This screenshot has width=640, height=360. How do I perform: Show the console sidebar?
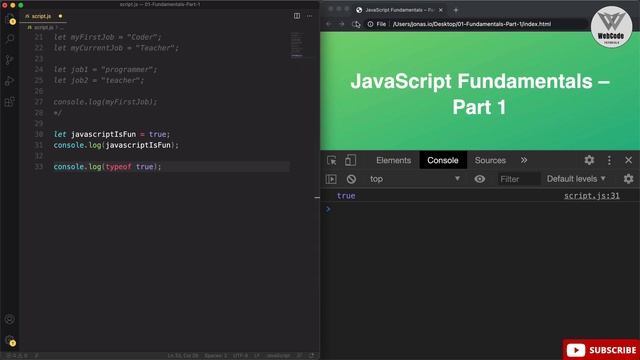[331, 179]
